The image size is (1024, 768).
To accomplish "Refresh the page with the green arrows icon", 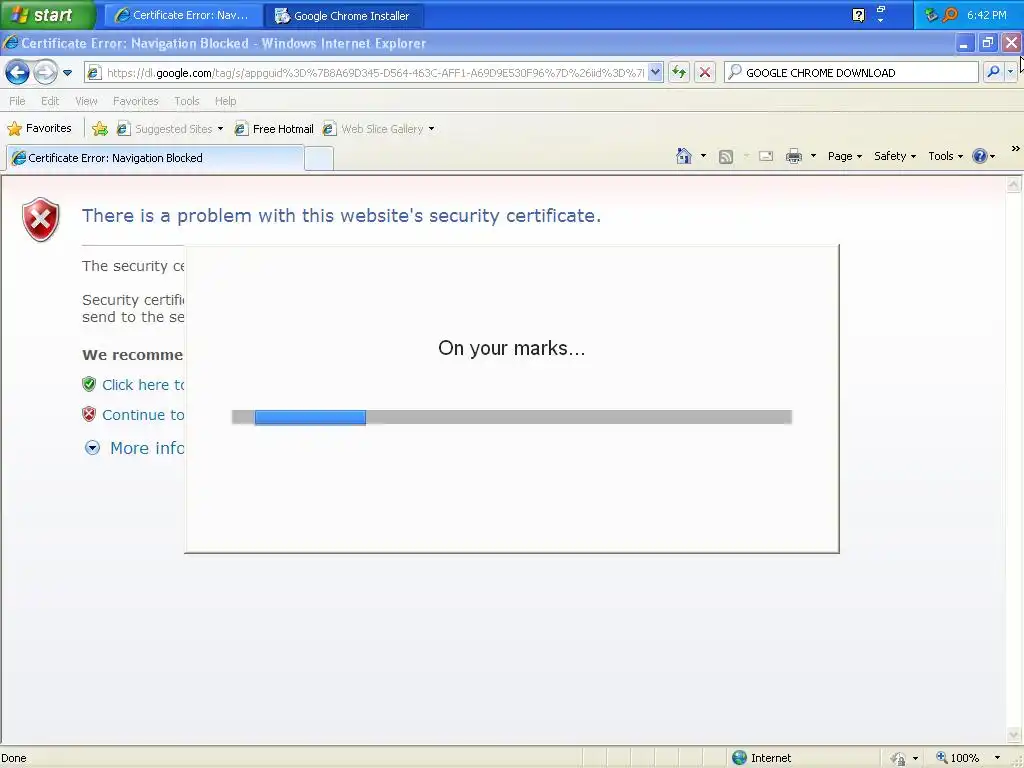I will pyautogui.click(x=679, y=72).
